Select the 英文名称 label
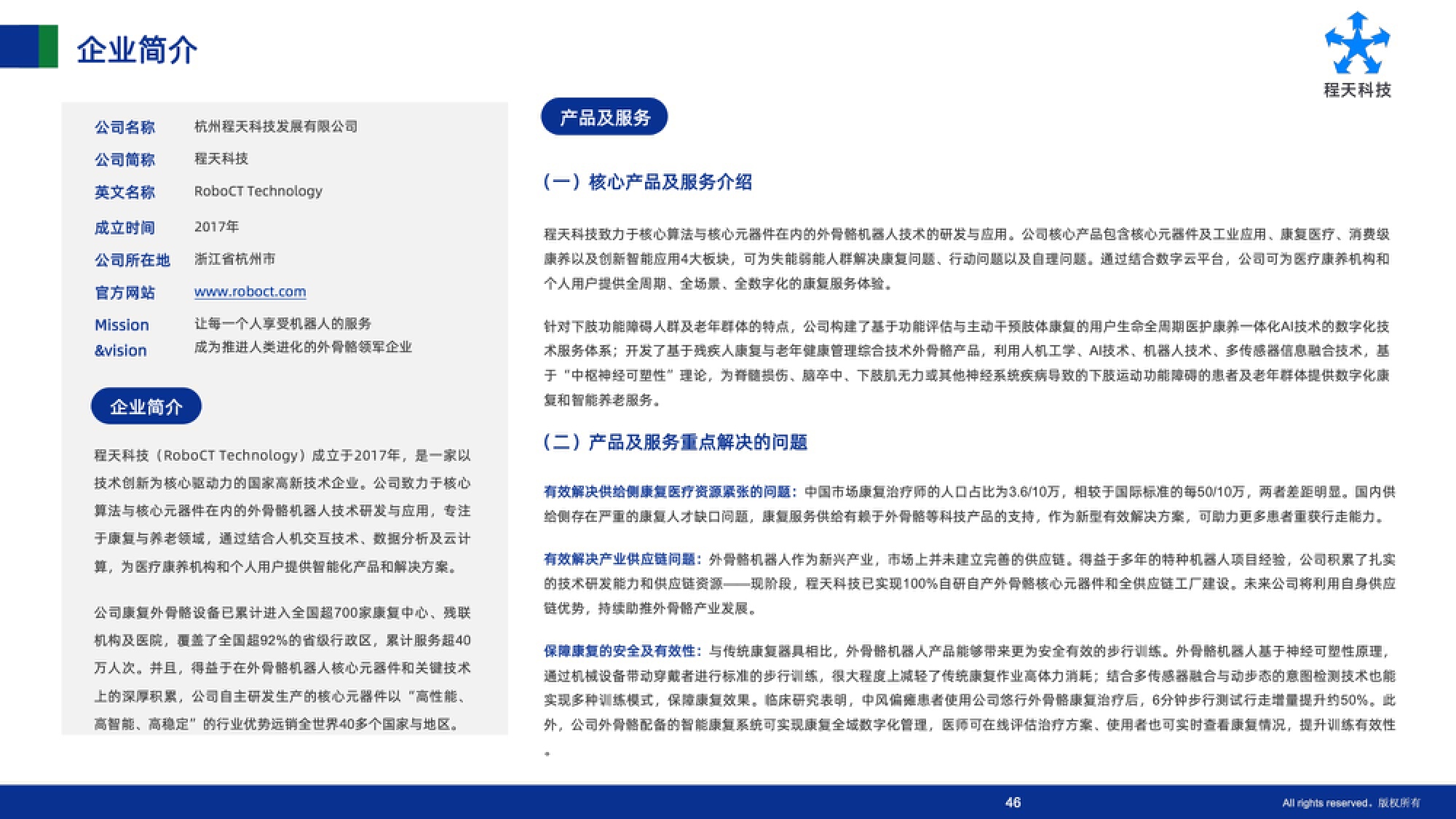The height and width of the screenshot is (819, 1456). coord(124,192)
